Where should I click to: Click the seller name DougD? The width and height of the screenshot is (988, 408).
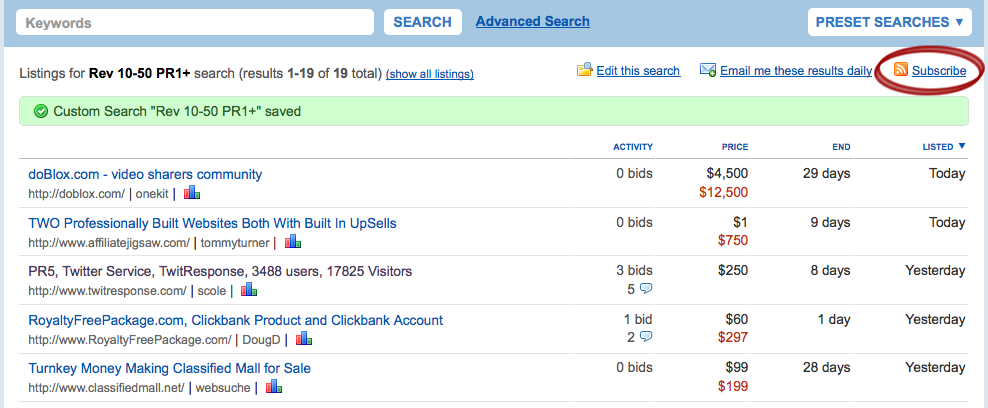tap(260, 340)
